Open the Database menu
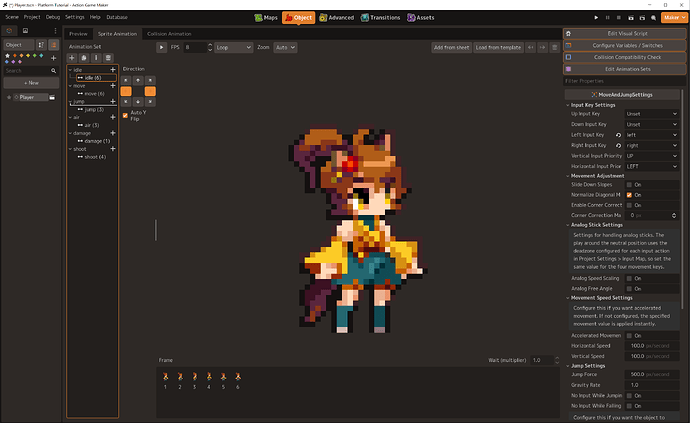 117,17
